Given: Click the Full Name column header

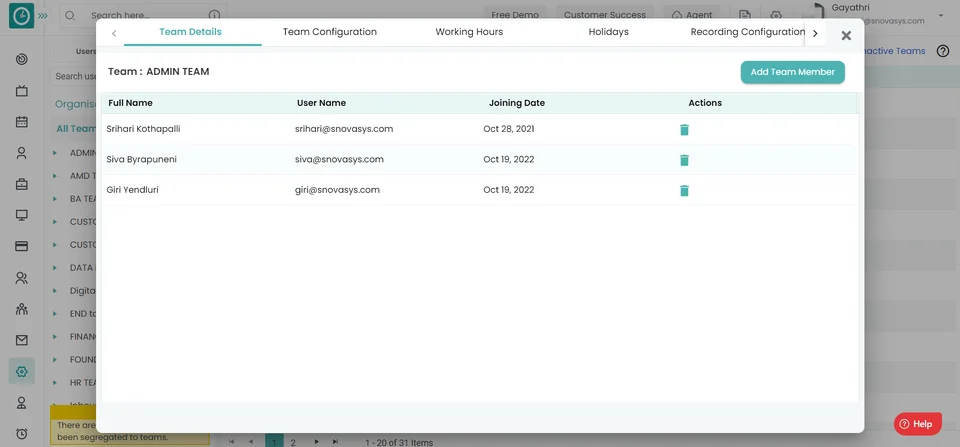Looking at the screenshot, I should [130, 103].
